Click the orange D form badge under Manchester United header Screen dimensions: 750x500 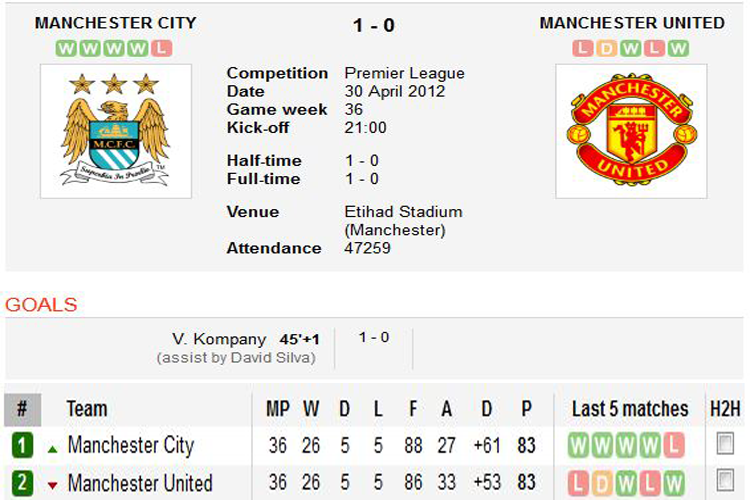[602, 48]
